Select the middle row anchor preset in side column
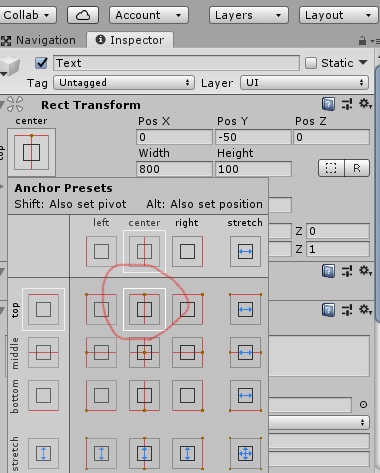The width and height of the screenshot is (380, 473). coord(43,352)
